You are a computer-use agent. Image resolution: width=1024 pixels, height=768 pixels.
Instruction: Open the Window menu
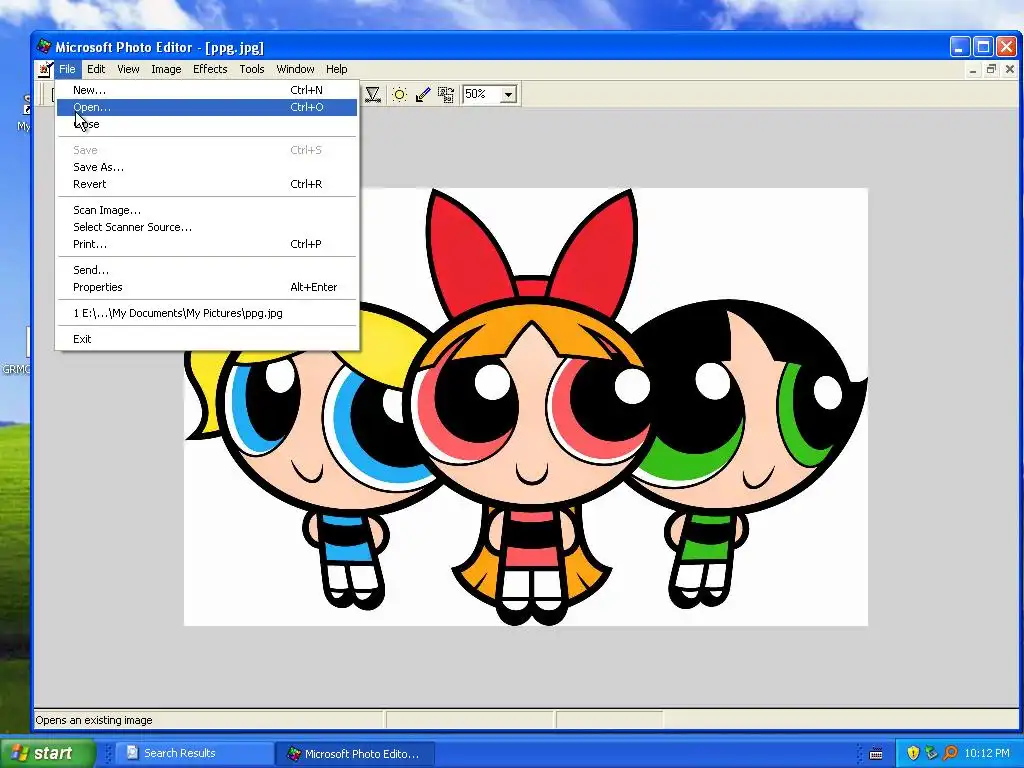point(295,69)
